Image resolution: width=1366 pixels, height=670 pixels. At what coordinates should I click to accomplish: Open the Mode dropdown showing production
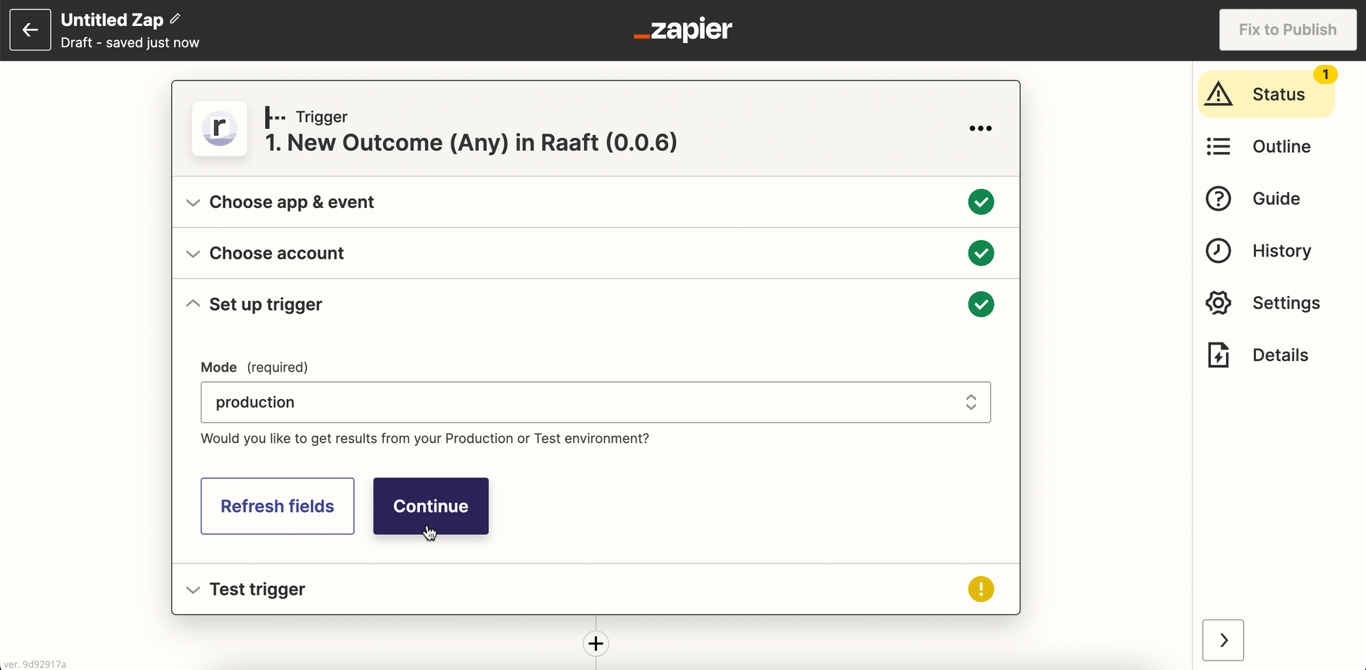[596, 402]
